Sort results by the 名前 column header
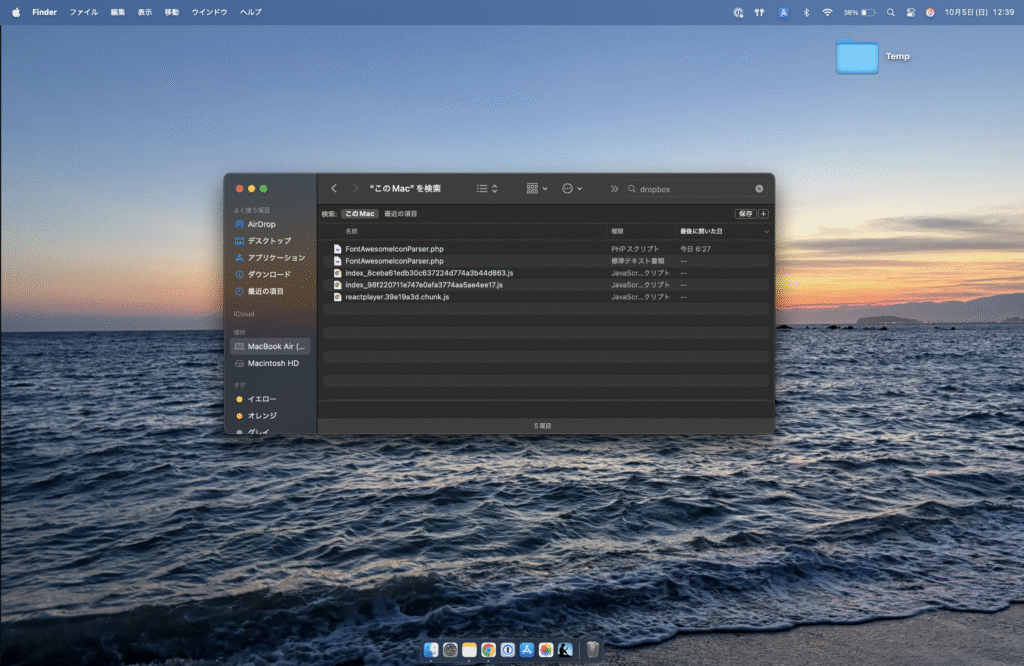The height and width of the screenshot is (666, 1024). click(x=351, y=231)
